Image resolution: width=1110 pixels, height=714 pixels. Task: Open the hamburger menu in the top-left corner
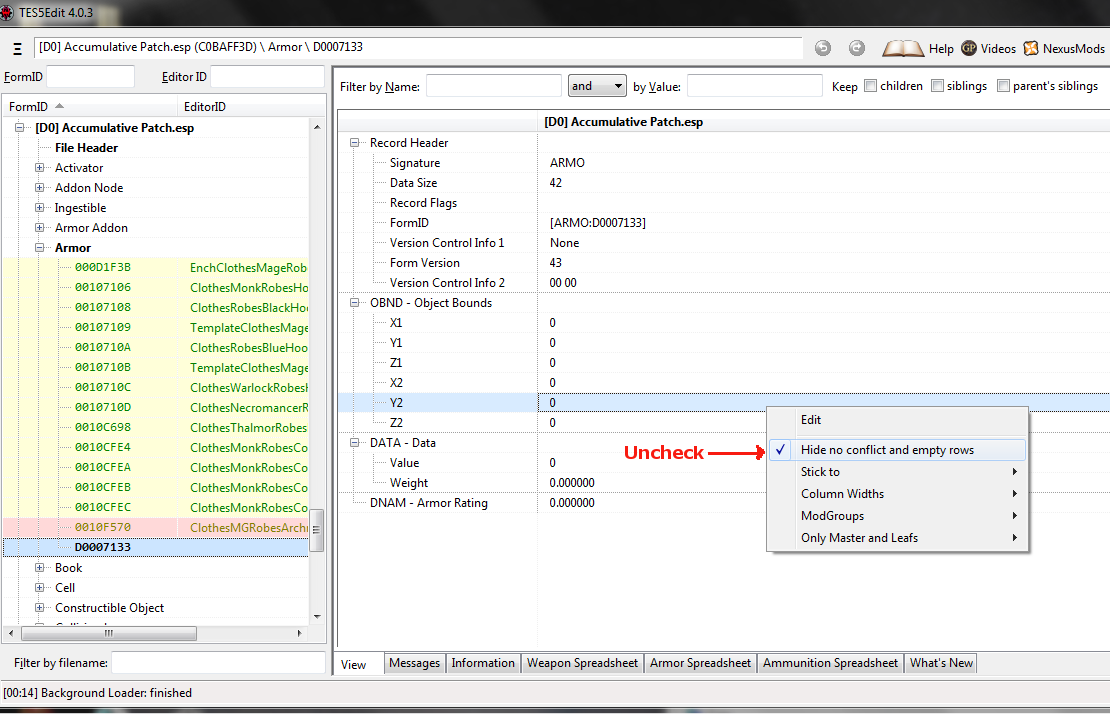[16, 47]
